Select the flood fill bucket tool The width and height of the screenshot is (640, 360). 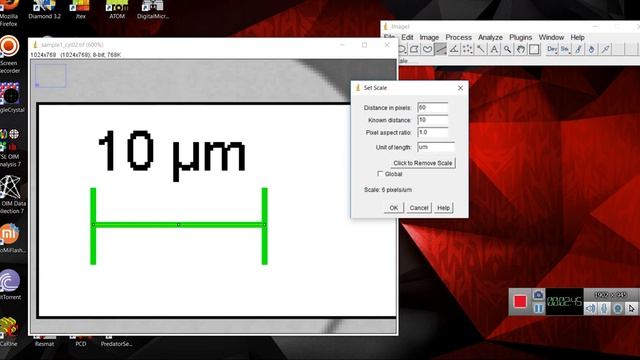pos(592,49)
